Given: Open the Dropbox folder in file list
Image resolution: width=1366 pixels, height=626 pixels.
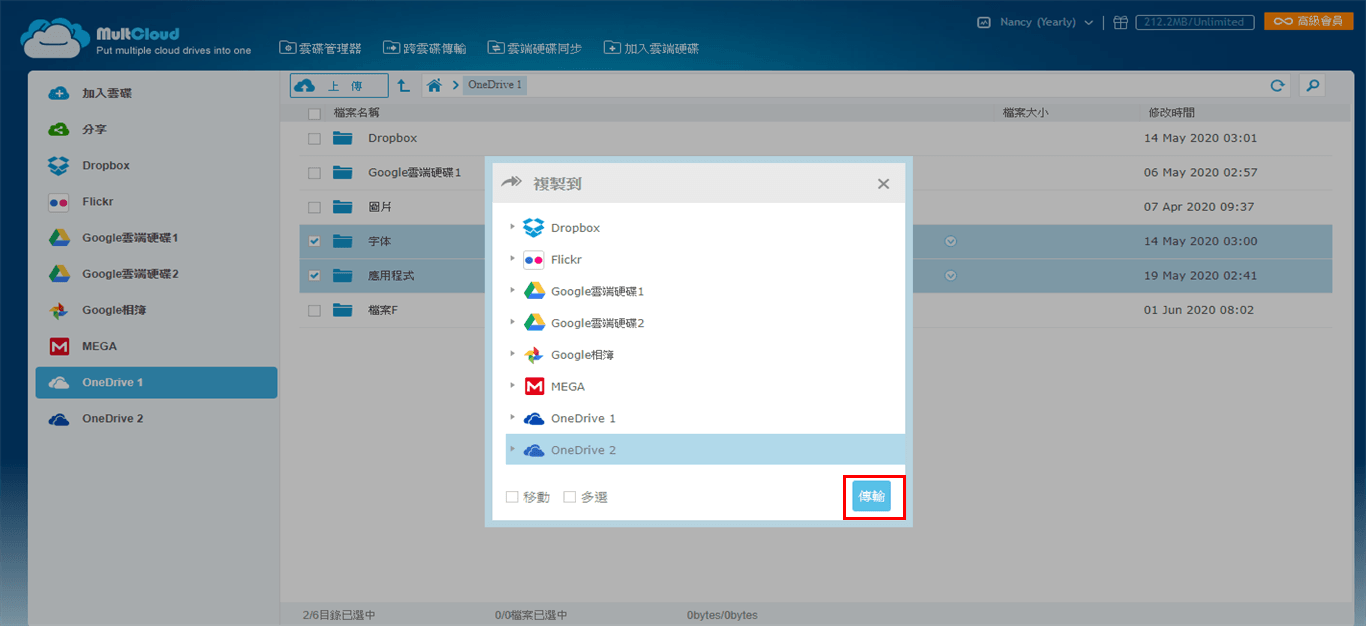Looking at the screenshot, I should pos(392,138).
